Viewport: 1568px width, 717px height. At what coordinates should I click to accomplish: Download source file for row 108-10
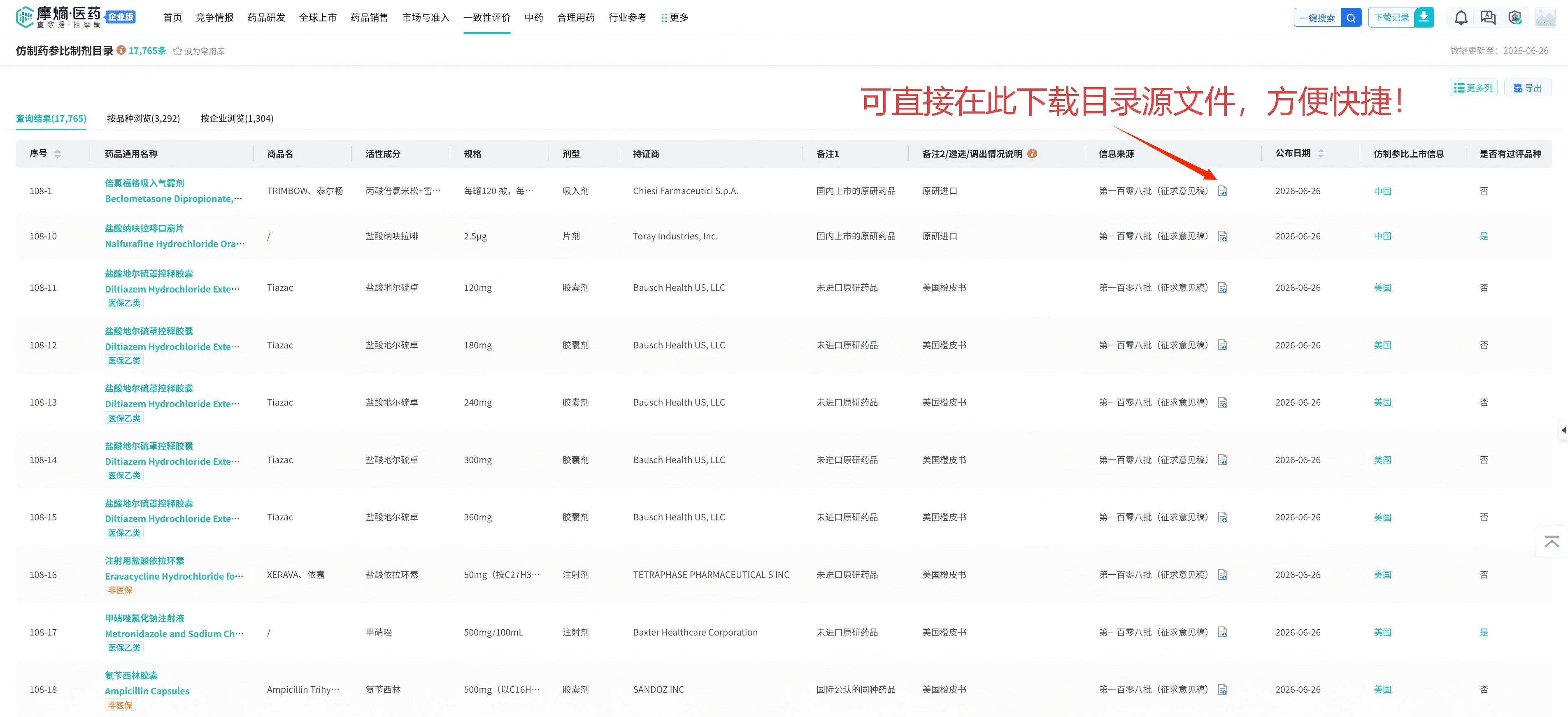[x=1222, y=236]
